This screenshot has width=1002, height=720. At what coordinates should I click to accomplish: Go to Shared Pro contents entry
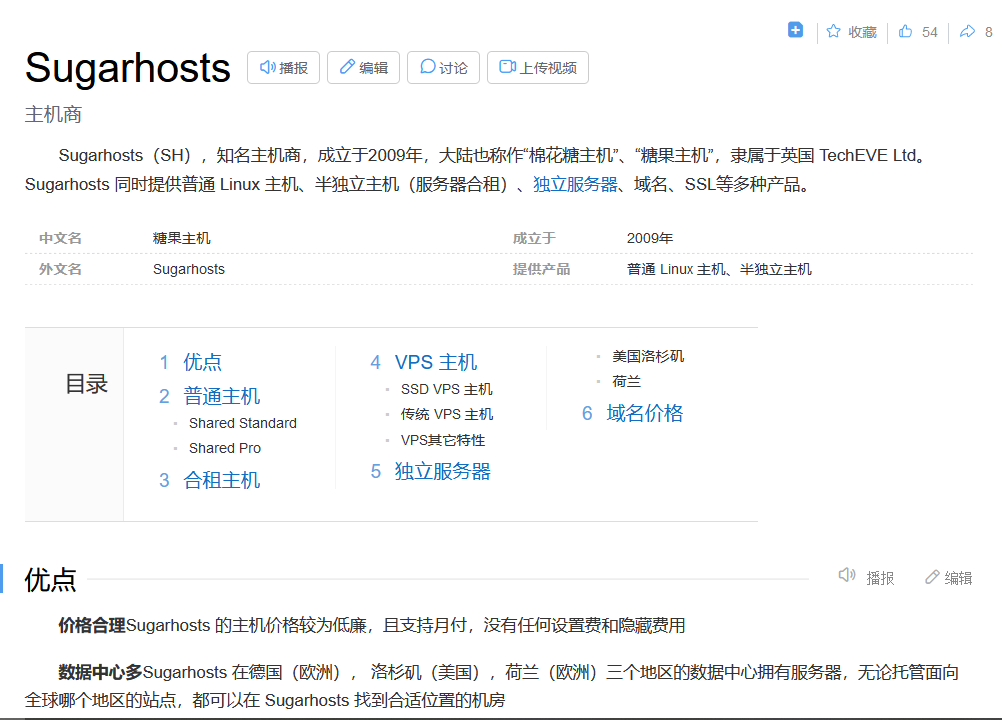point(225,448)
